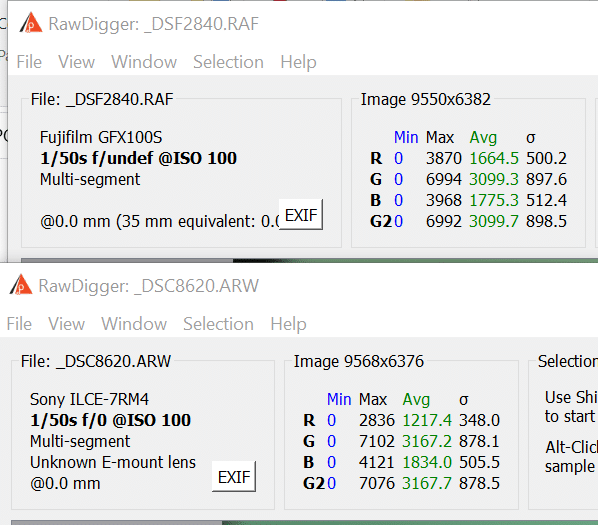Screen dimensions: 598x525
Task: Click the R sigma value 348.0
Action: (x=479, y=420)
